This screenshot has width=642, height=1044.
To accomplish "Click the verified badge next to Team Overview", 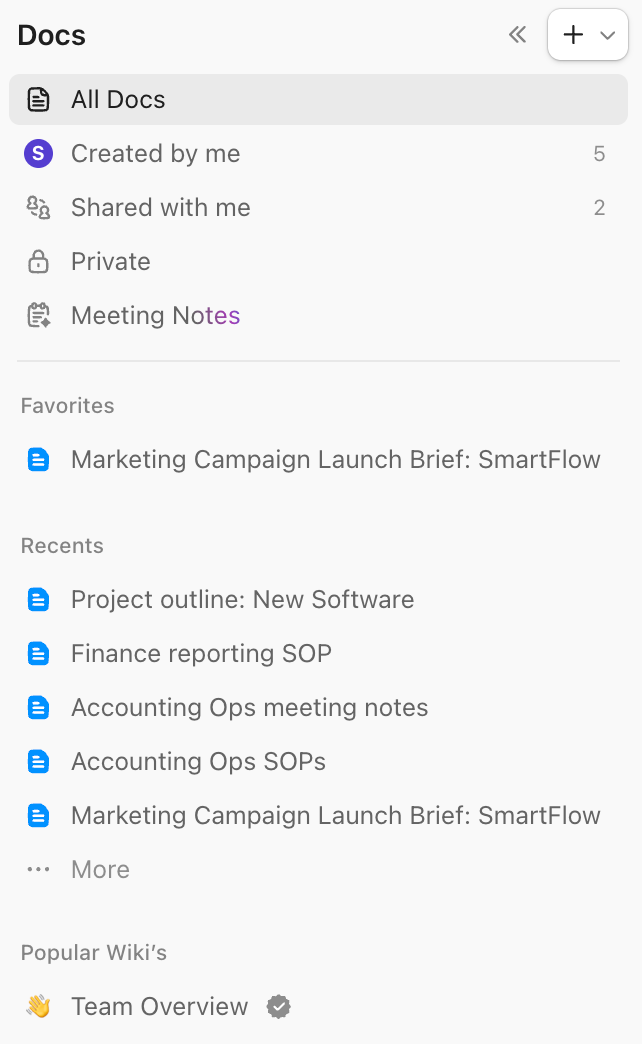I will (x=277, y=1006).
